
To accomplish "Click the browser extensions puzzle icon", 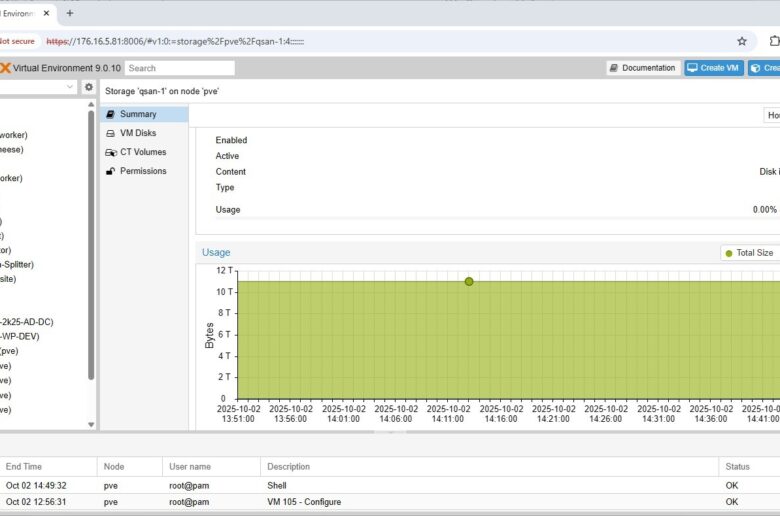I will pos(775,41).
